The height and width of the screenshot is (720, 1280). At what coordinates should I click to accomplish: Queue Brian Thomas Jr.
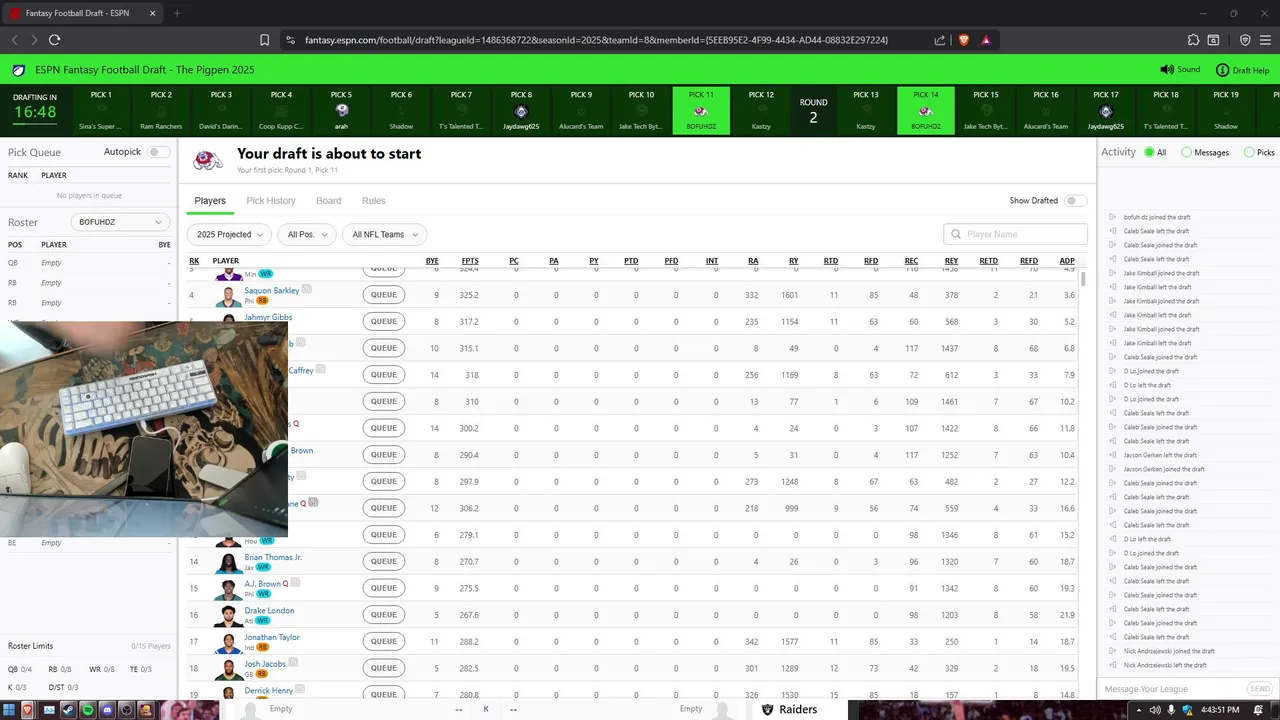click(384, 561)
